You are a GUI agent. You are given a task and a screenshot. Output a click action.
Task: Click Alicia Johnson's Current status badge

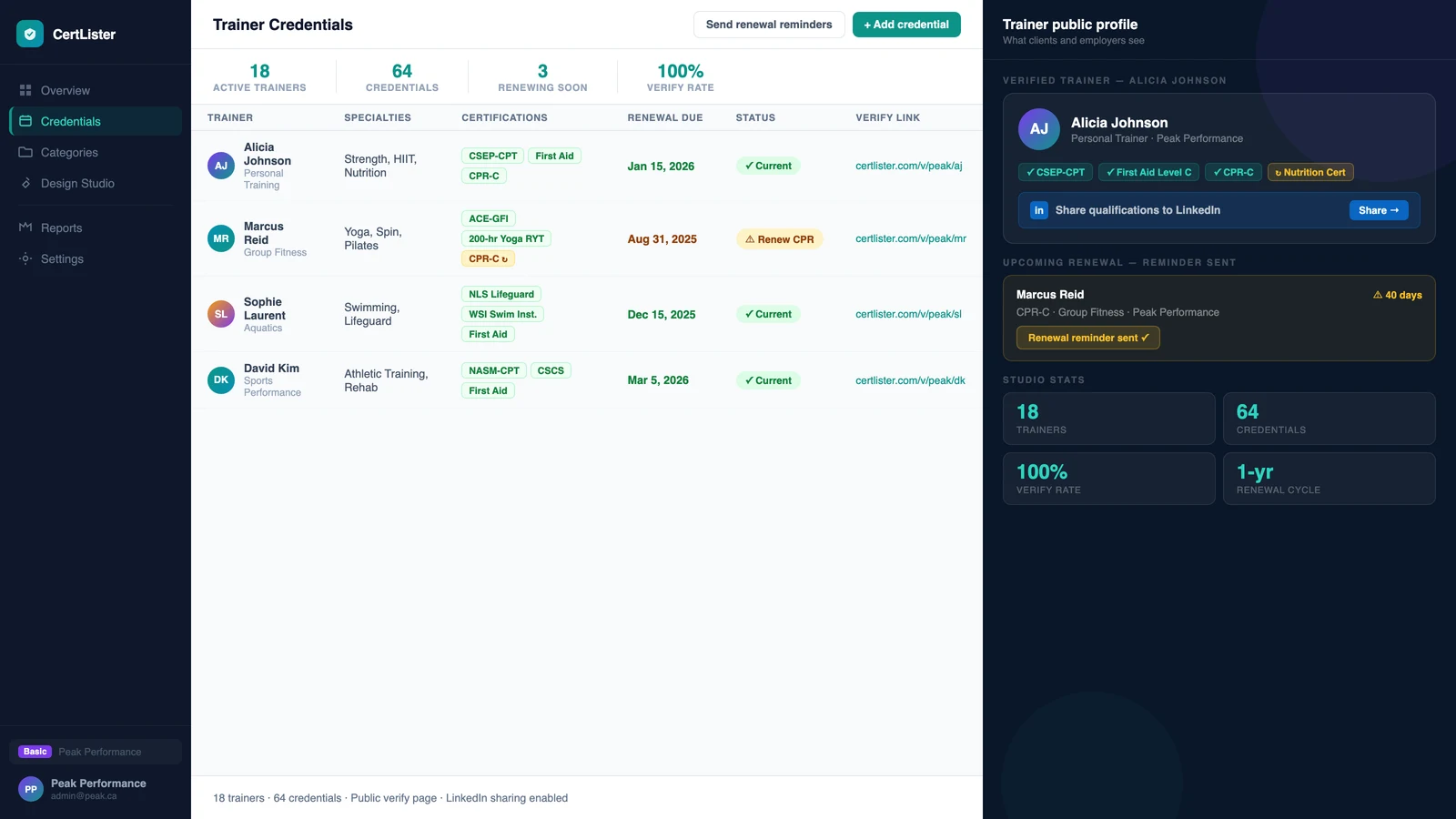click(x=768, y=166)
